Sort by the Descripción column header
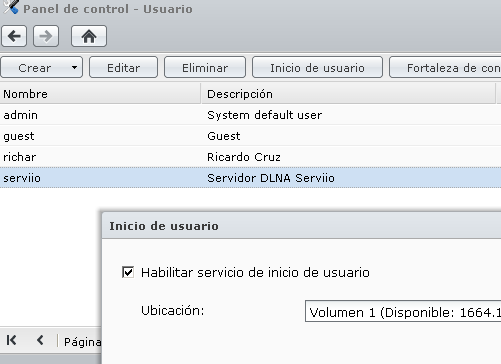This screenshot has width=501, height=364. [349, 94]
